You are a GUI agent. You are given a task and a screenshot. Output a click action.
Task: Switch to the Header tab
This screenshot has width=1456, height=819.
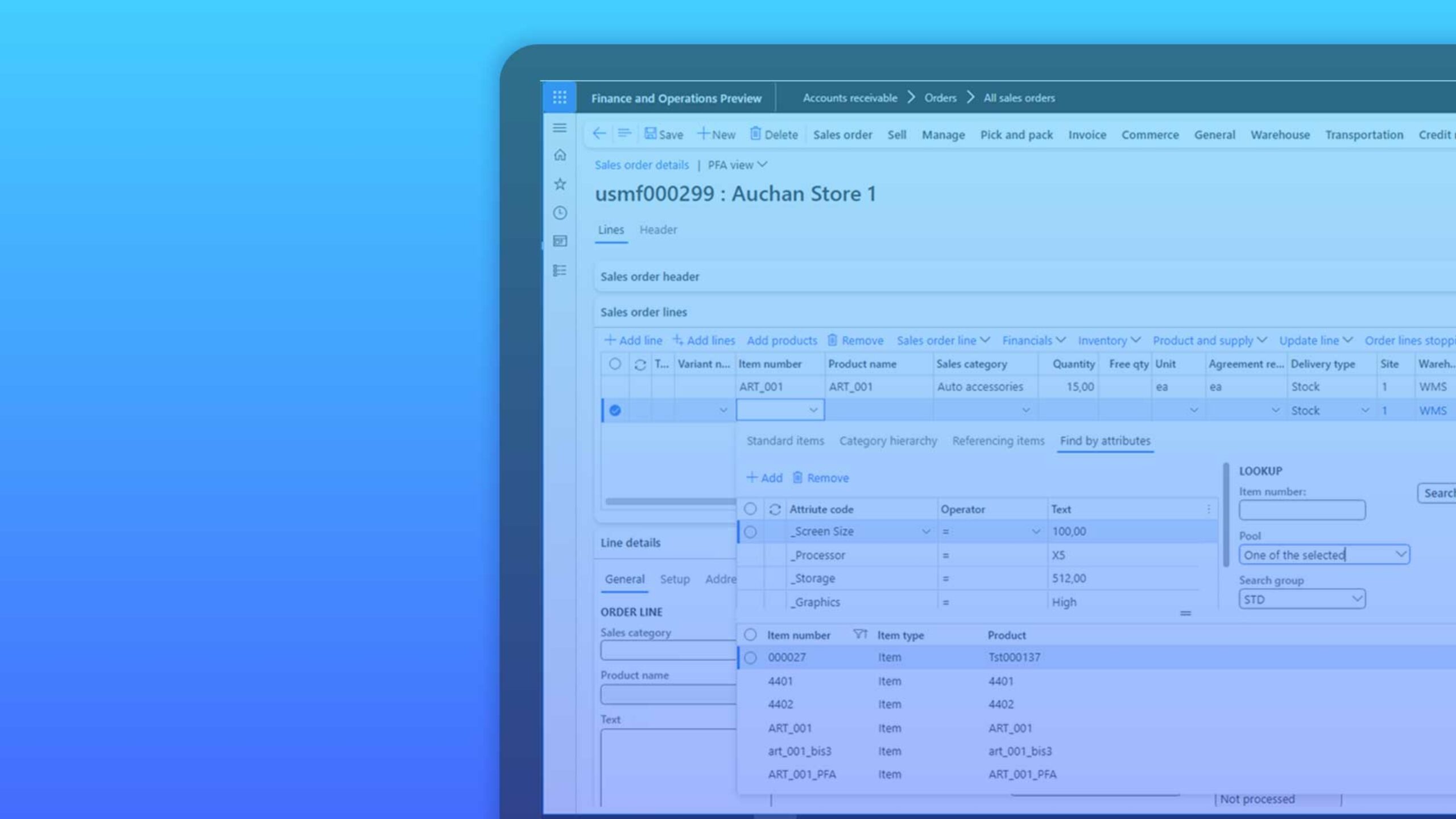click(x=658, y=229)
